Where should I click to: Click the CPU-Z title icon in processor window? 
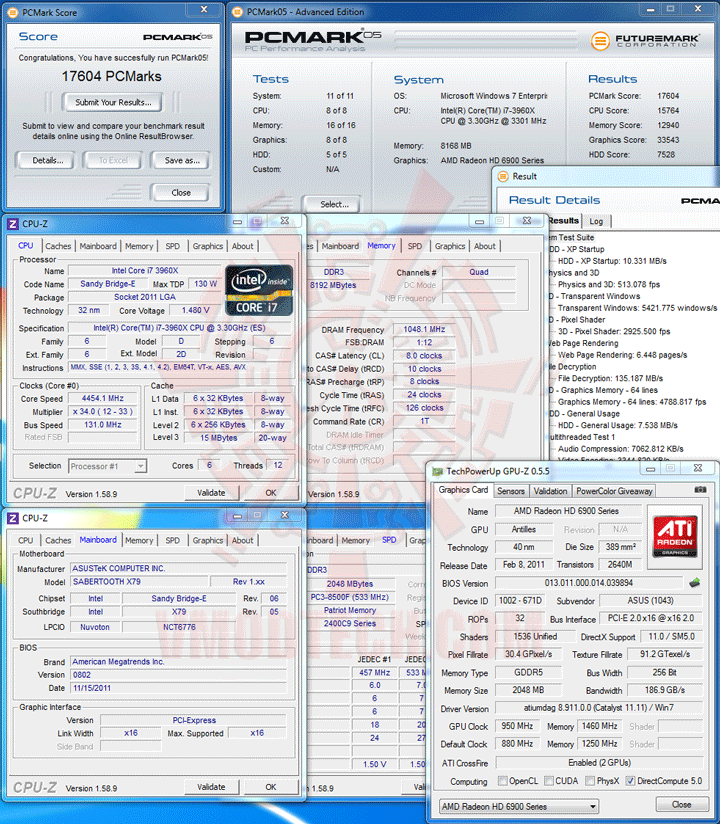13,224
